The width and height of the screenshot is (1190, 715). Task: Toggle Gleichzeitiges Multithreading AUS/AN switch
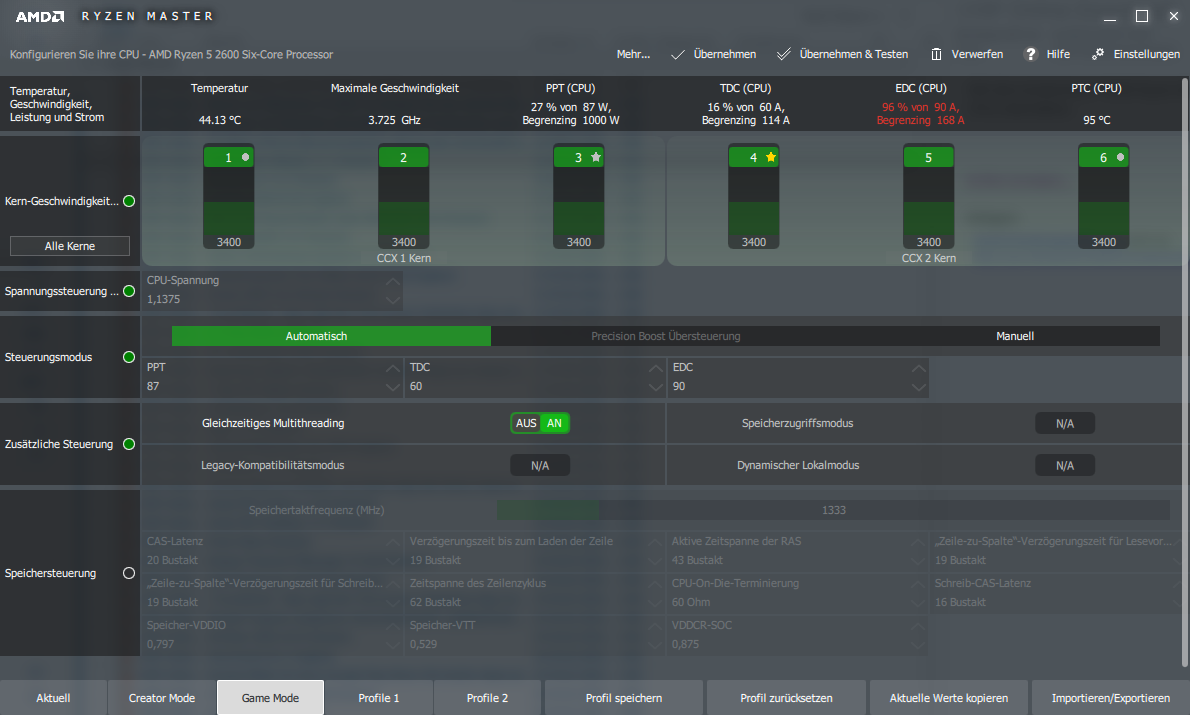click(540, 423)
